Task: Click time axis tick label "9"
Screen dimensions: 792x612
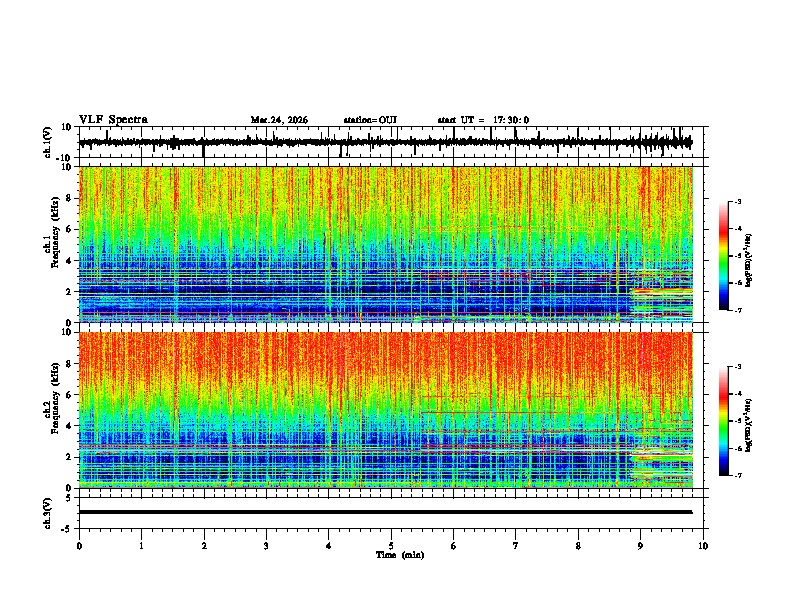Action: (640, 546)
